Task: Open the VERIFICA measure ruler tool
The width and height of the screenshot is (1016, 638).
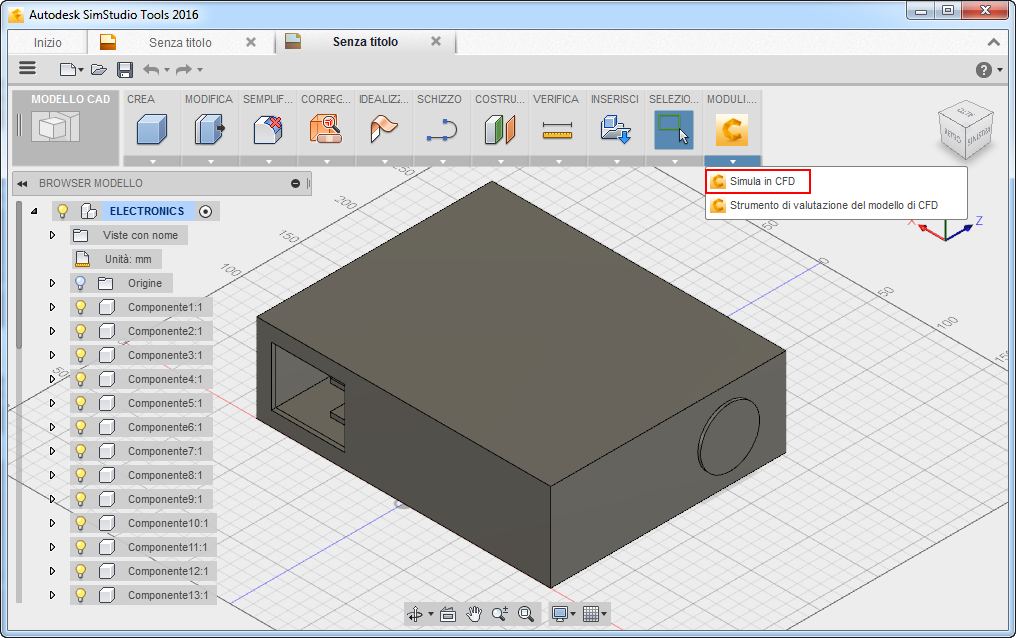Action: click(x=557, y=130)
